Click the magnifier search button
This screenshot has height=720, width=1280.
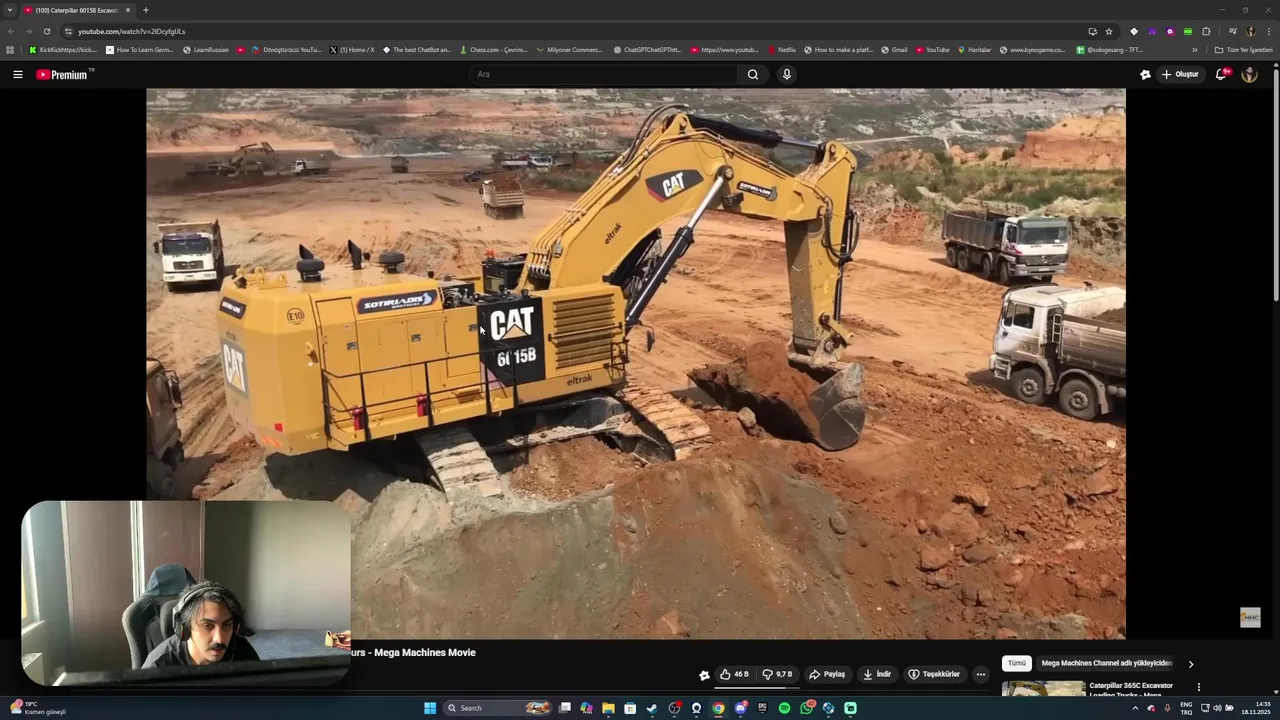(753, 74)
